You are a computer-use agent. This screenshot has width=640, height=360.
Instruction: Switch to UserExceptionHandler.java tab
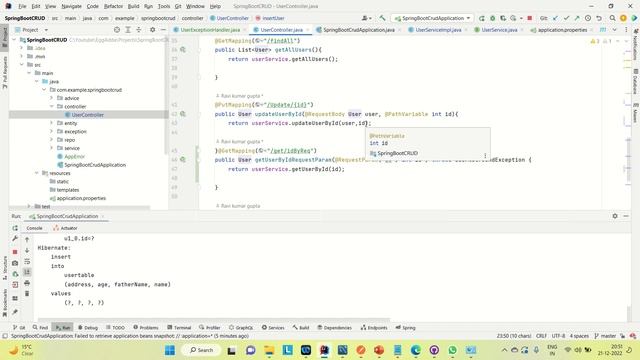209,30
